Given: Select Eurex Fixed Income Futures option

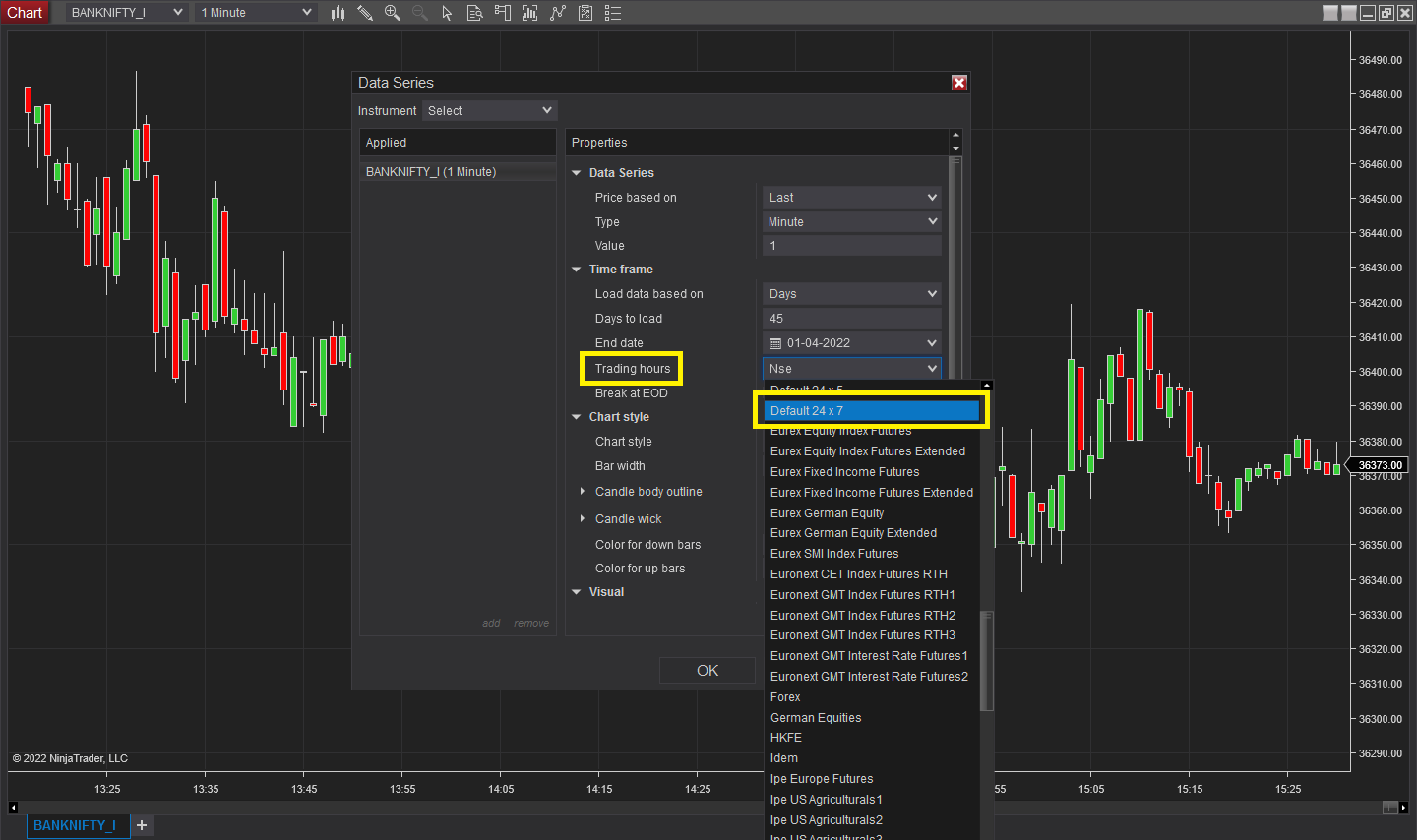Looking at the screenshot, I should pos(872,472).
